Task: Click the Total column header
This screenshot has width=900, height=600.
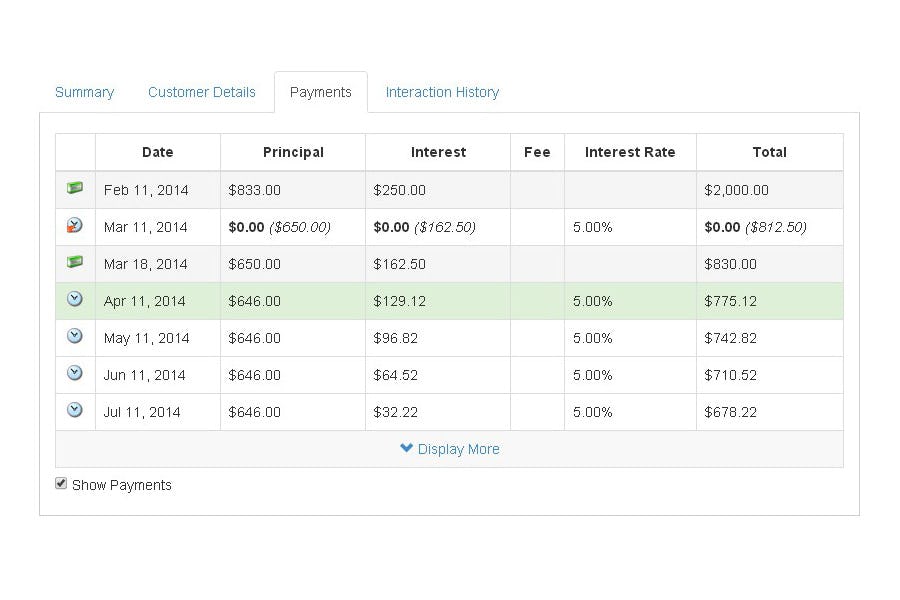Action: pos(769,152)
